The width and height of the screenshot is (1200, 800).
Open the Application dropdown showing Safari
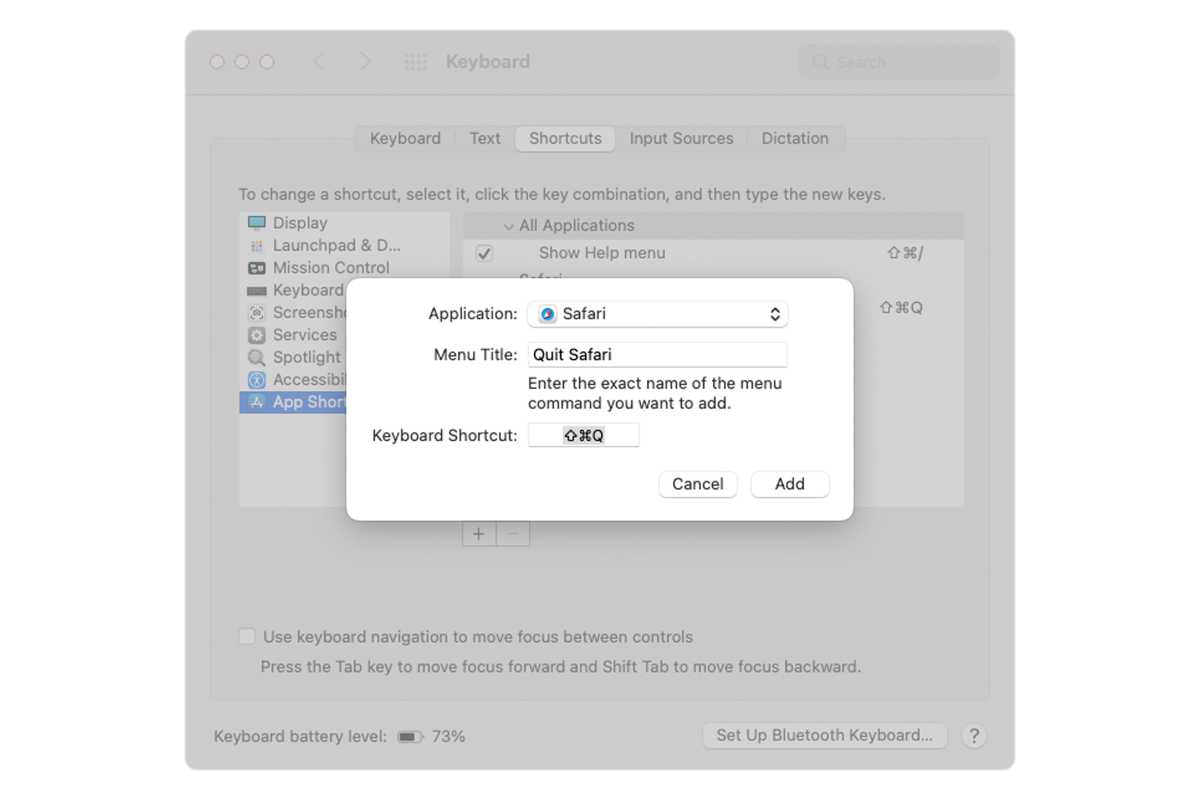pos(657,314)
